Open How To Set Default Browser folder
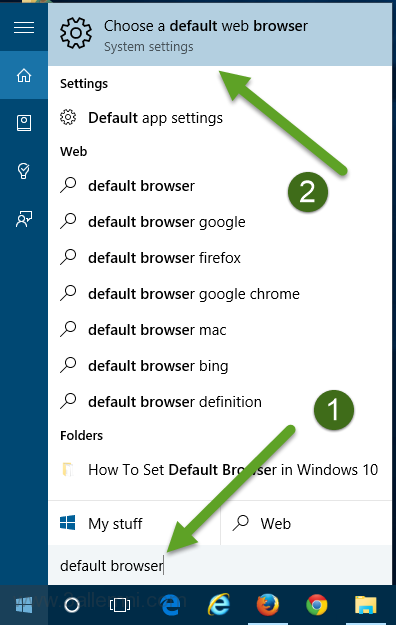The image size is (396, 625). click(x=220, y=470)
